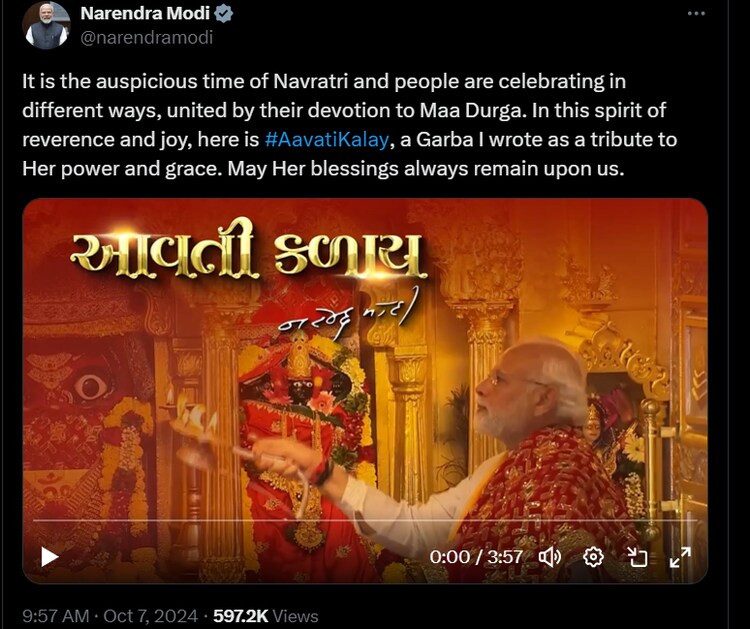Open the video settings gear

coord(594,557)
